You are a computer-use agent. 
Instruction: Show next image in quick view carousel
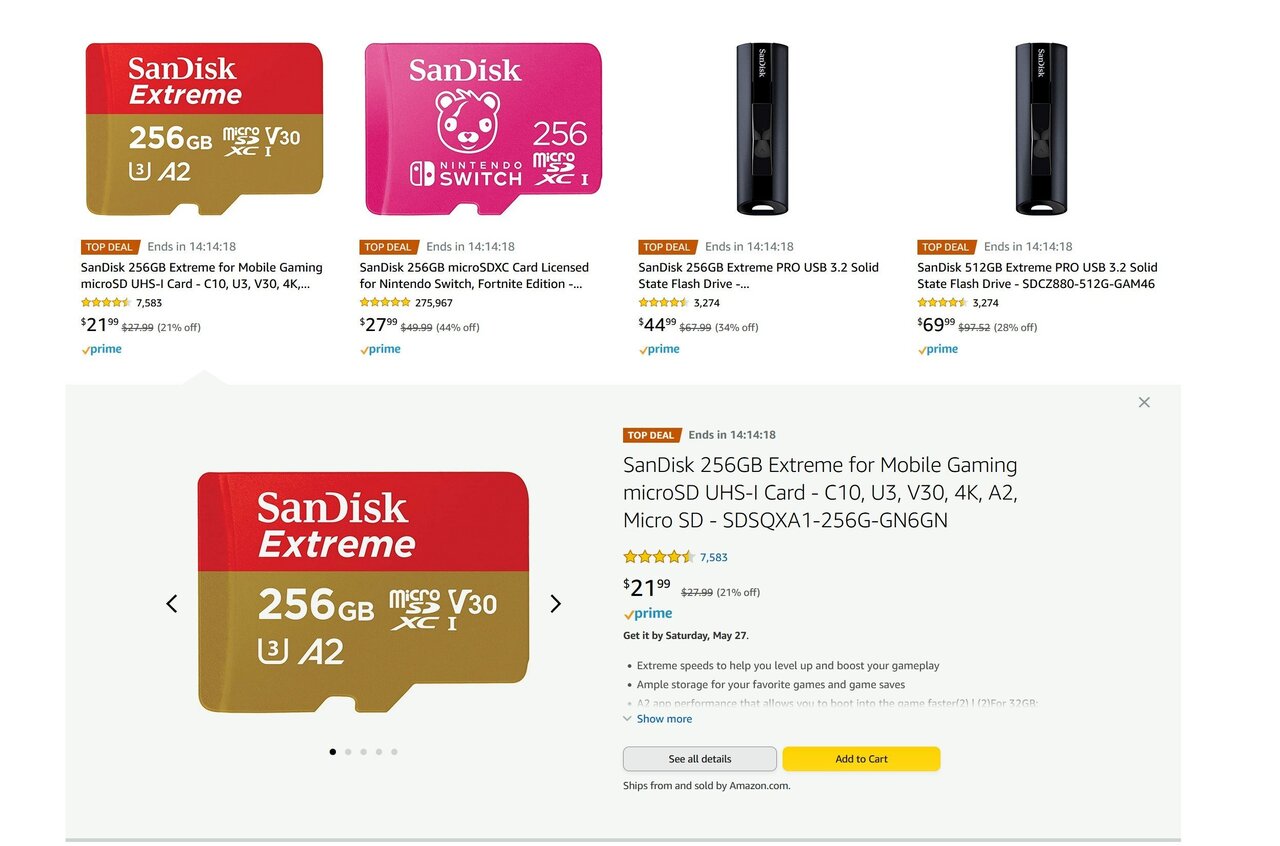point(556,603)
